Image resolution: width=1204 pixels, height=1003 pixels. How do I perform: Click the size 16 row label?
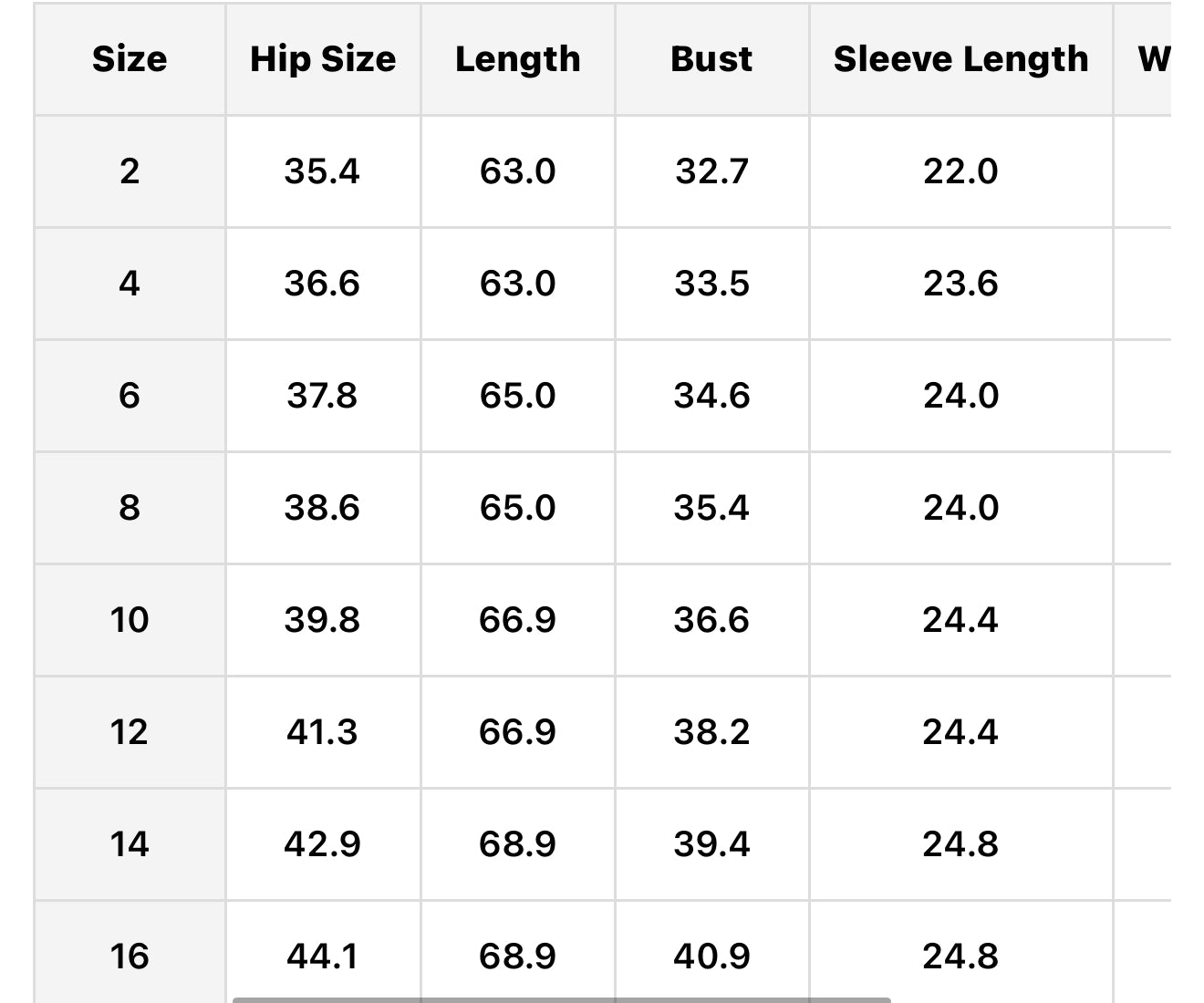tap(130, 956)
